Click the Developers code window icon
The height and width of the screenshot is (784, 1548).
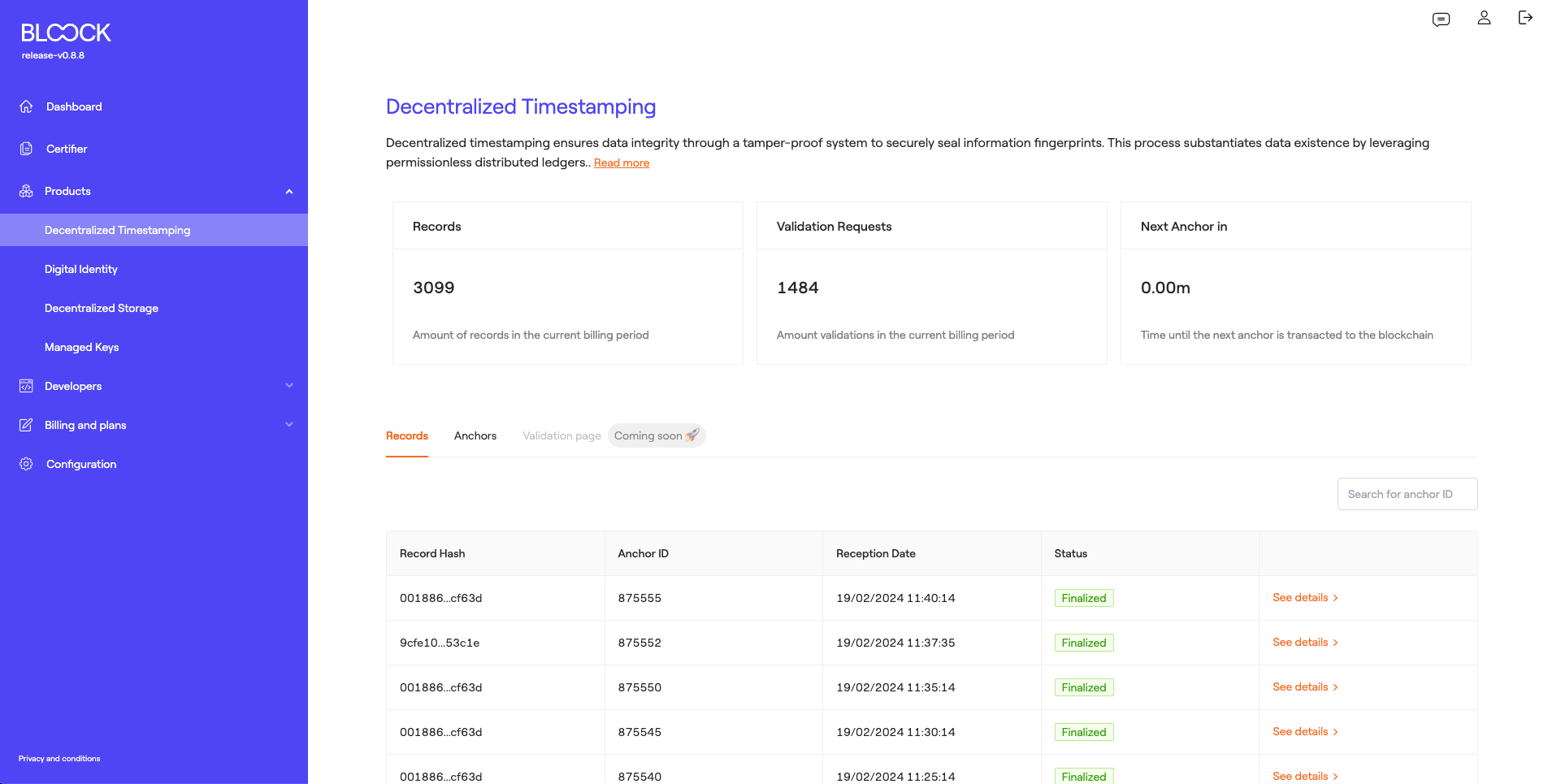point(26,386)
